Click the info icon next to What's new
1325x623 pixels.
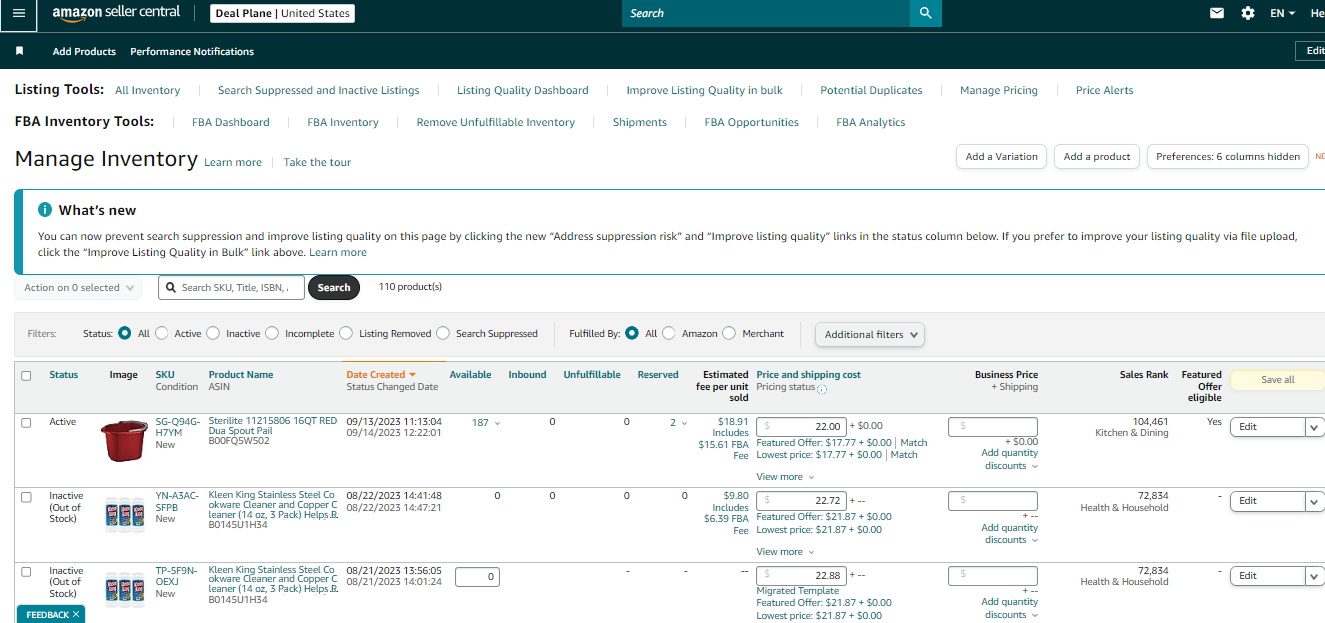(45, 210)
